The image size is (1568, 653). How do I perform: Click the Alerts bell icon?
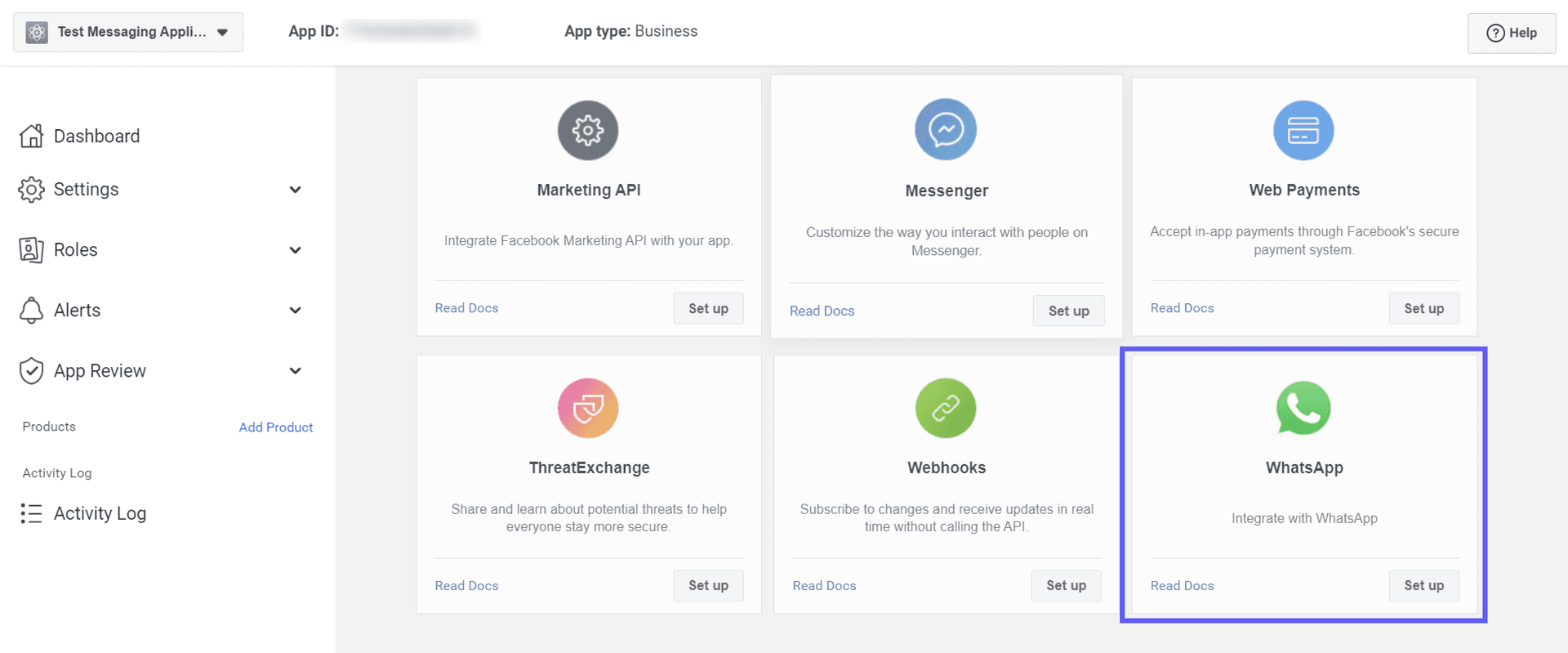pyautogui.click(x=31, y=310)
